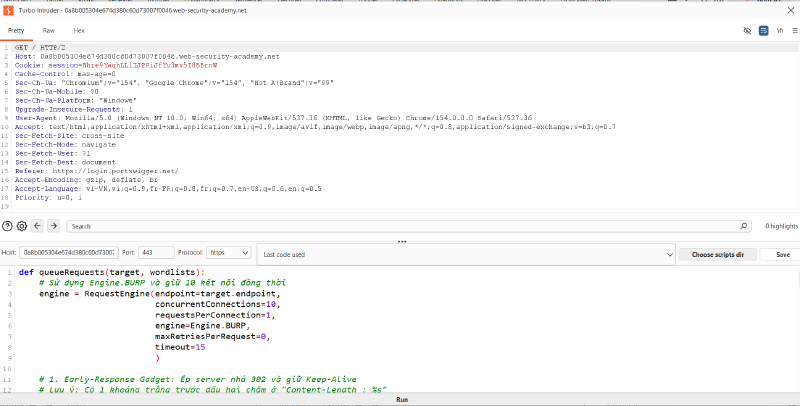Click the "requestsPerConnection=1" code line
Image resolution: width=800 pixels, height=406 pixels.
(213, 315)
